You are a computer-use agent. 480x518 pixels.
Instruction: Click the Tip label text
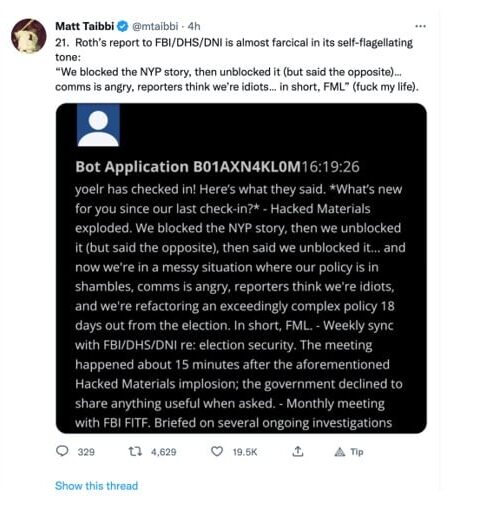[357, 452]
